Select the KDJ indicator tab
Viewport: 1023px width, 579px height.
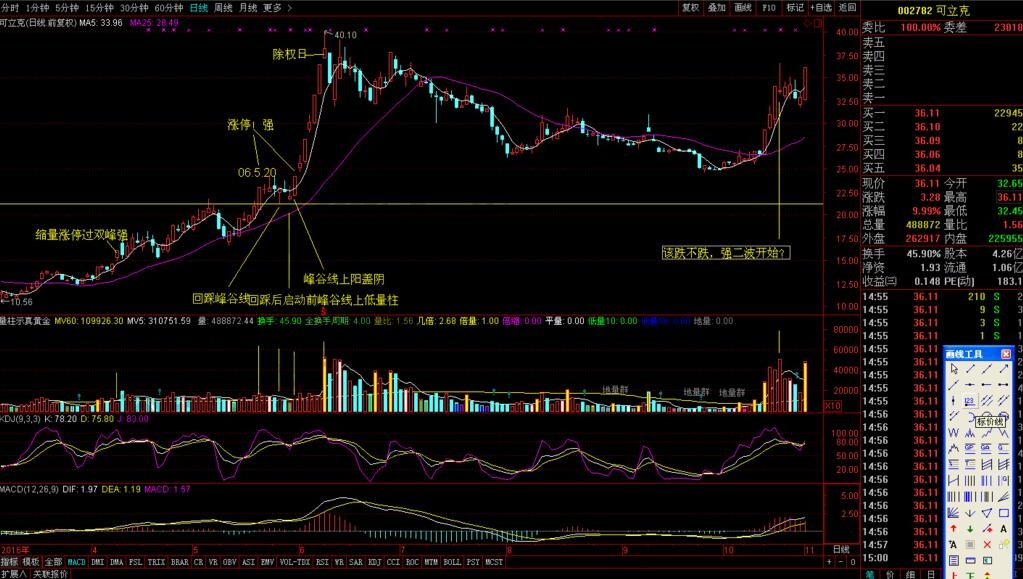tap(374, 562)
